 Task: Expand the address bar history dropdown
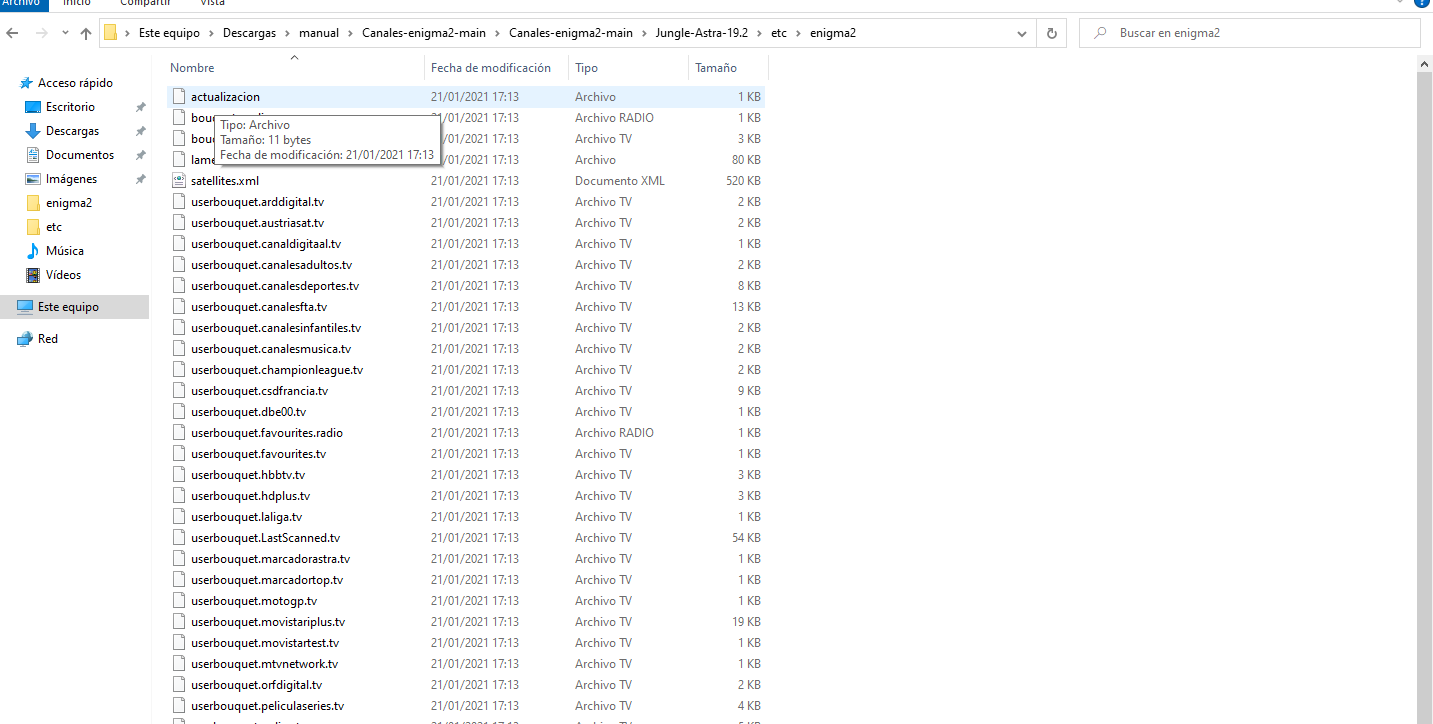[x=1021, y=33]
